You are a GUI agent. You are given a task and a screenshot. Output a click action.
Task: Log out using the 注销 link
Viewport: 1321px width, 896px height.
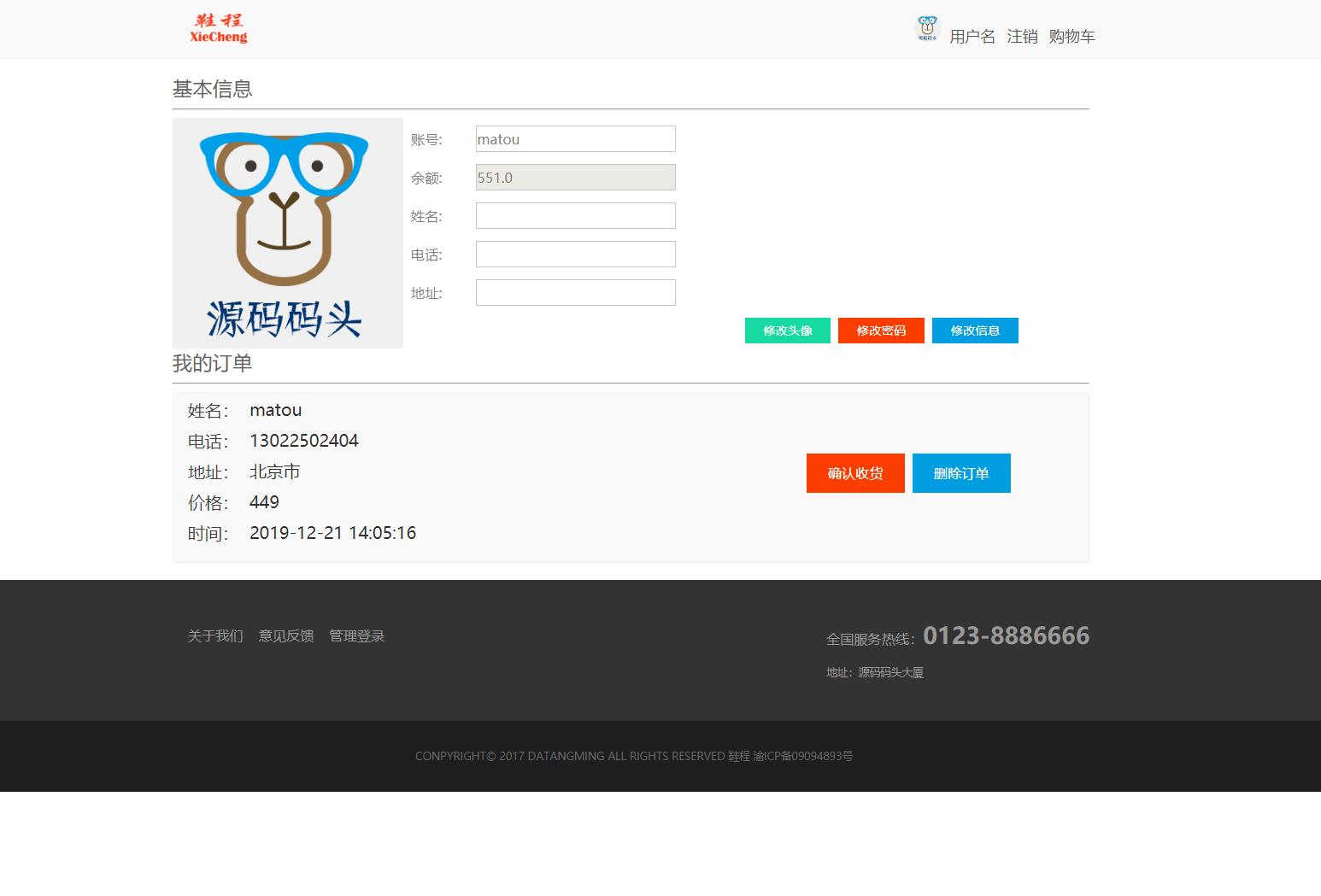tap(1021, 37)
